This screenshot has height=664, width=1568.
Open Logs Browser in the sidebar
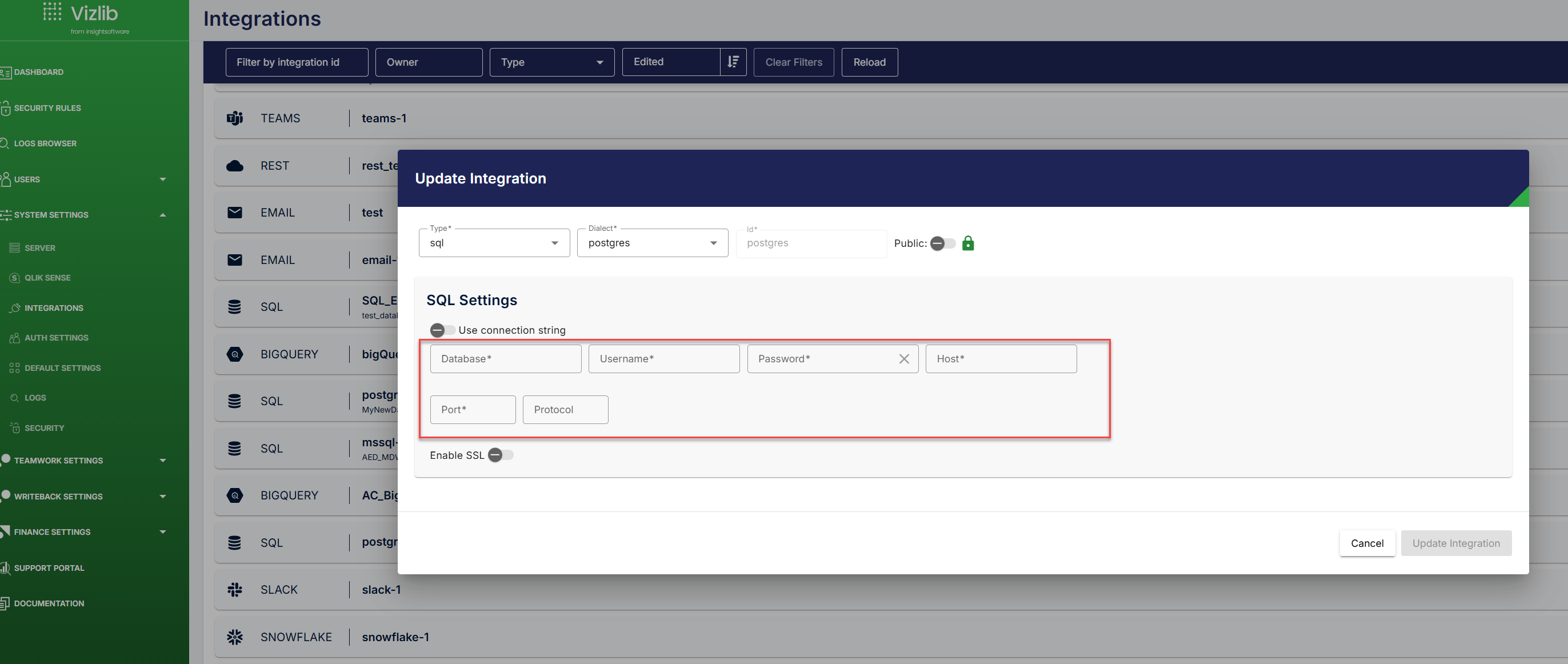(45, 143)
